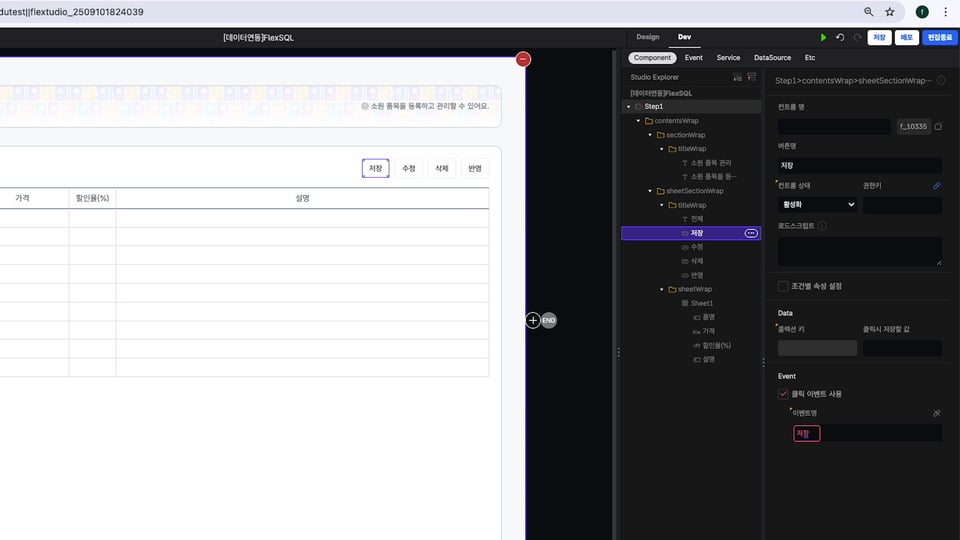
Task: Collapse the contentsWrap folder arrow
Action: click(639, 121)
